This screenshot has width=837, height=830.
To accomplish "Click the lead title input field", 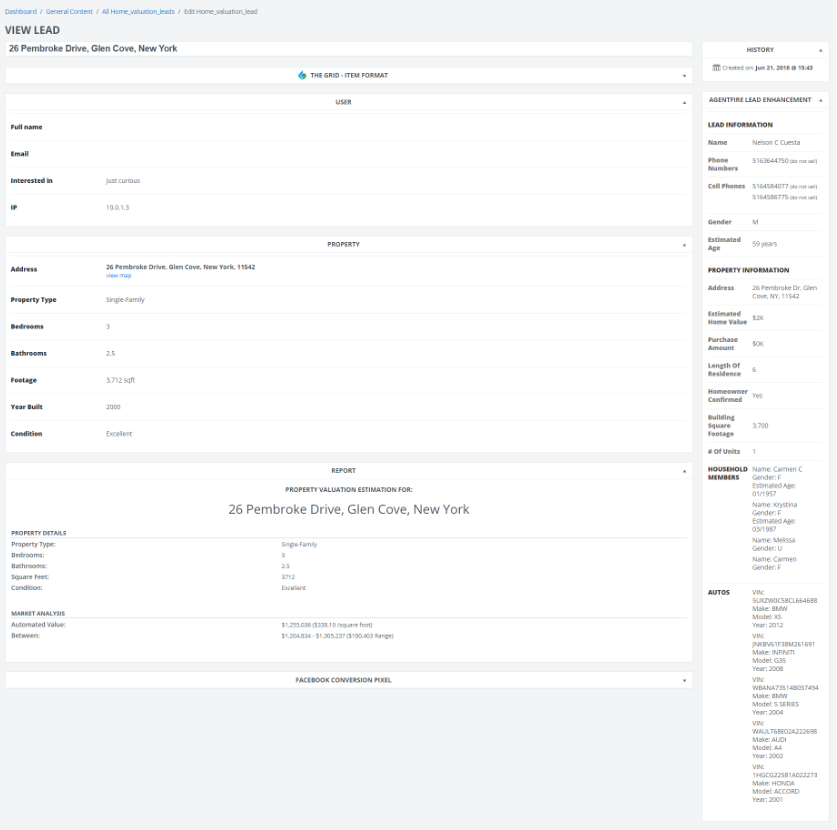I will point(348,48).
